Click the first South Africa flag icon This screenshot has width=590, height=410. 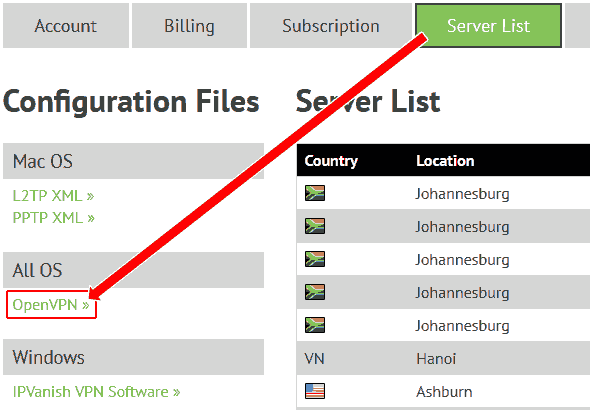coord(315,193)
